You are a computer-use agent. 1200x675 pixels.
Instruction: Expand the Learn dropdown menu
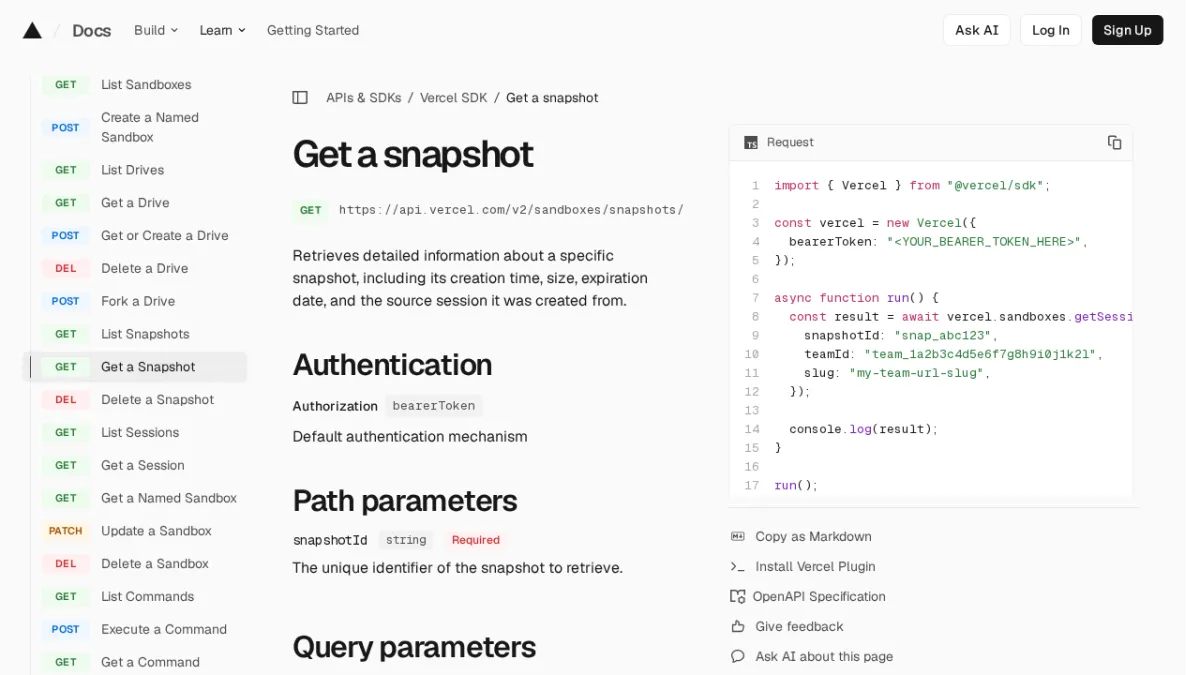pyautogui.click(x=222, y=30)
